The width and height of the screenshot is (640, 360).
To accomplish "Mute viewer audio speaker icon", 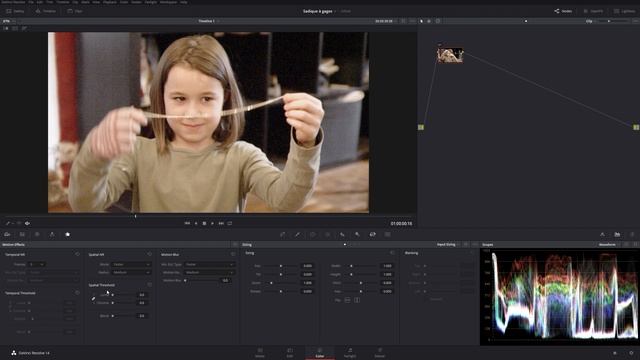I will tap(27, 223).
